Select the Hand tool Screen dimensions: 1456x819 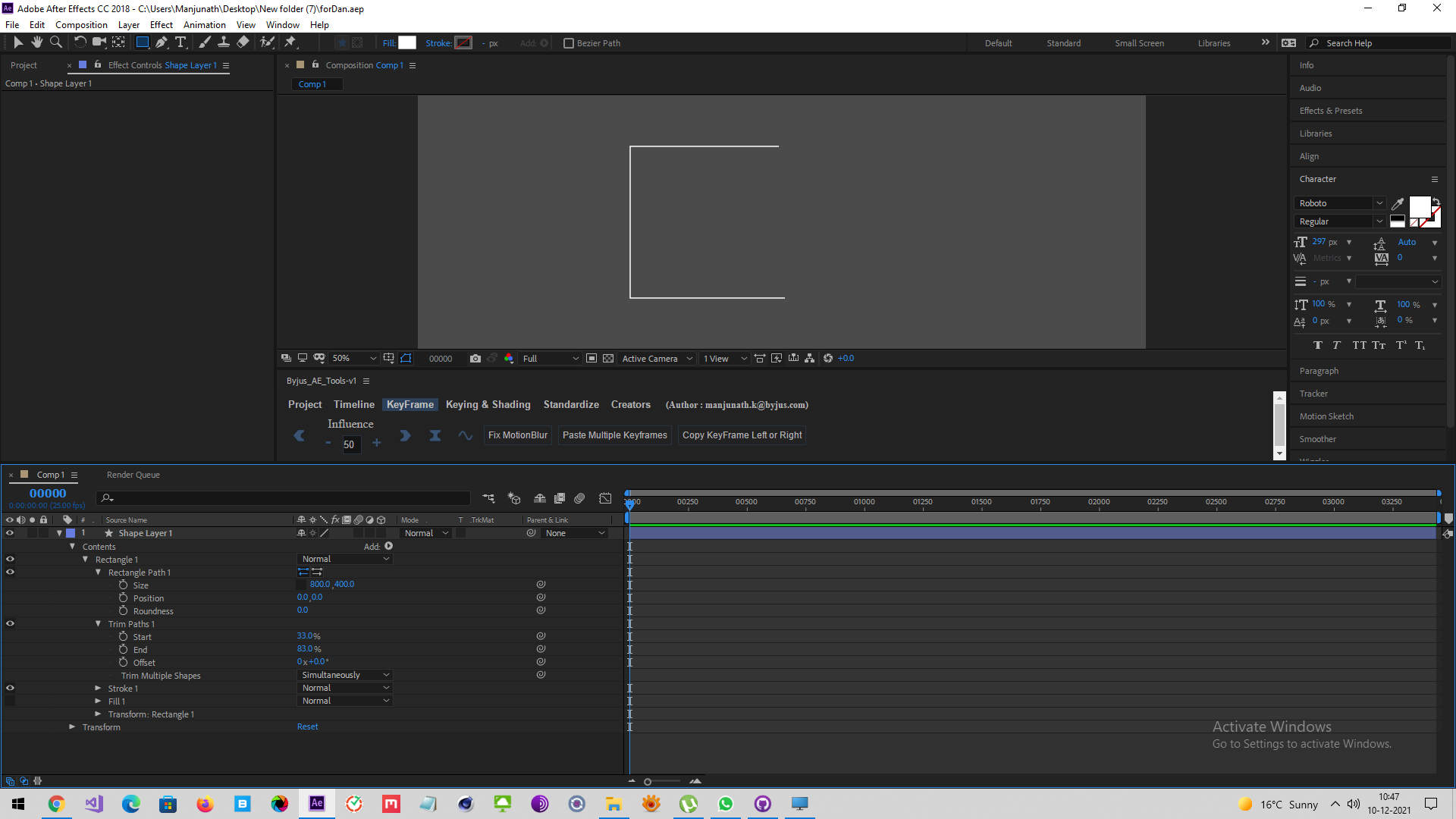point(36,42)
